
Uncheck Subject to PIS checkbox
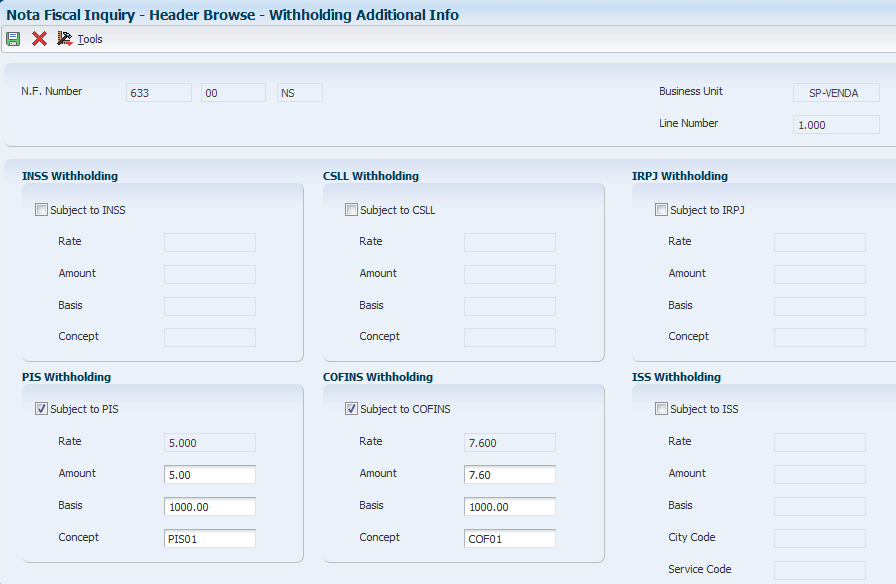pos(41,409)
